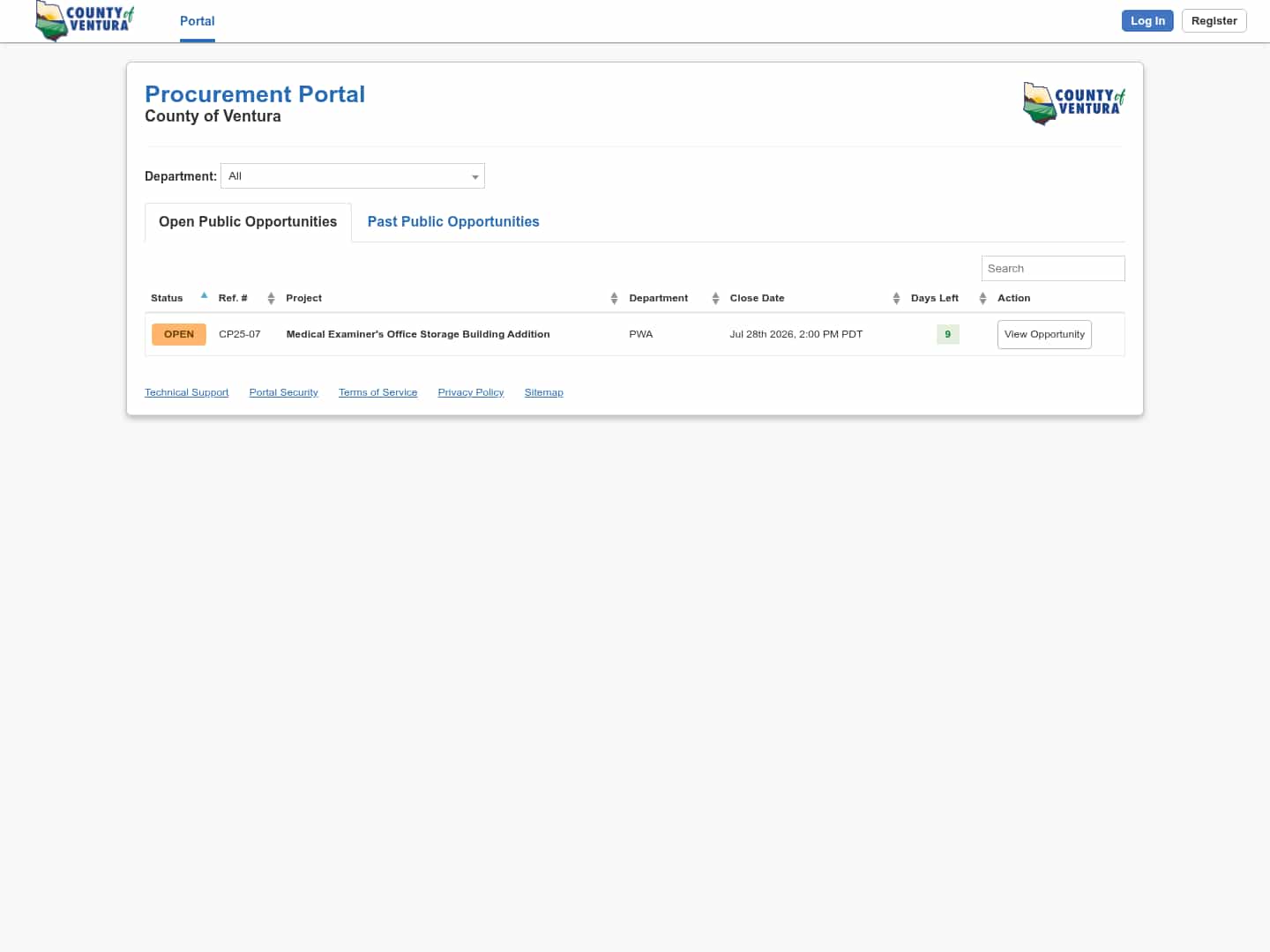Open the Sitemap link
This screenshot has width=1270, height=952.
tap(544, 392)
